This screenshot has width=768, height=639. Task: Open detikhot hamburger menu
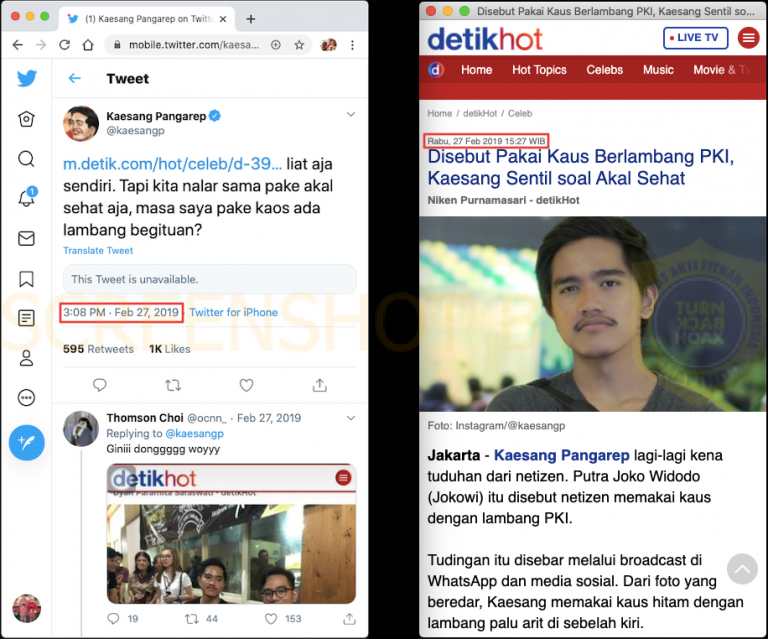click(748, 38)
